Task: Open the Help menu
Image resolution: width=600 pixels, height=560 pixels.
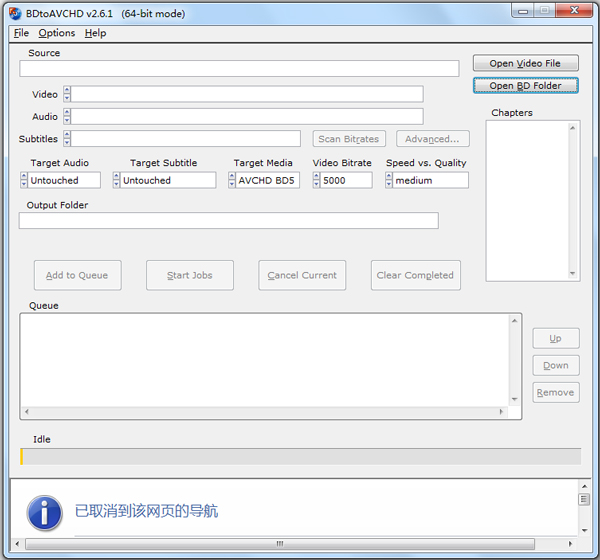Action: [95, 33]
